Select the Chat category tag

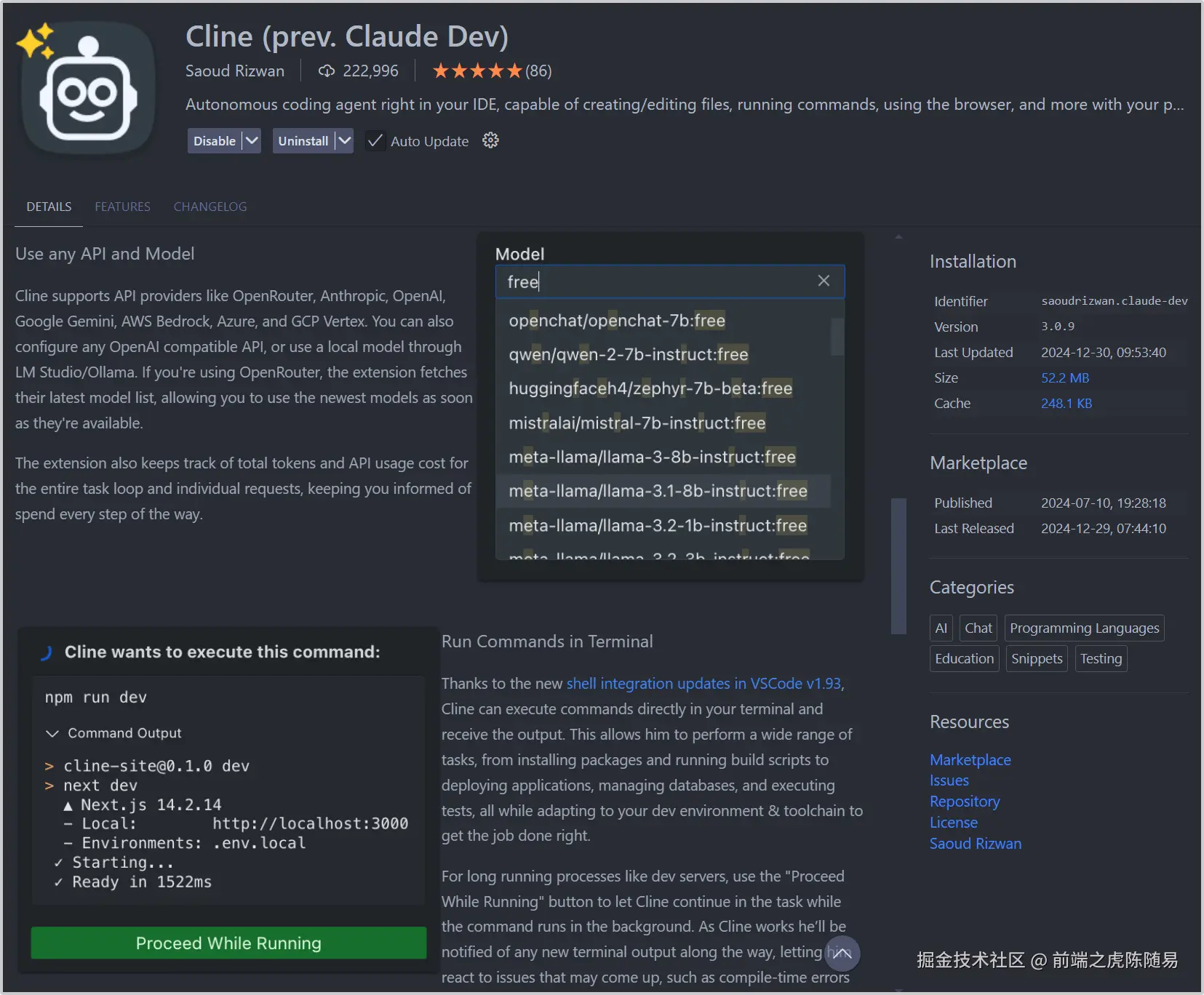[978, 628]
